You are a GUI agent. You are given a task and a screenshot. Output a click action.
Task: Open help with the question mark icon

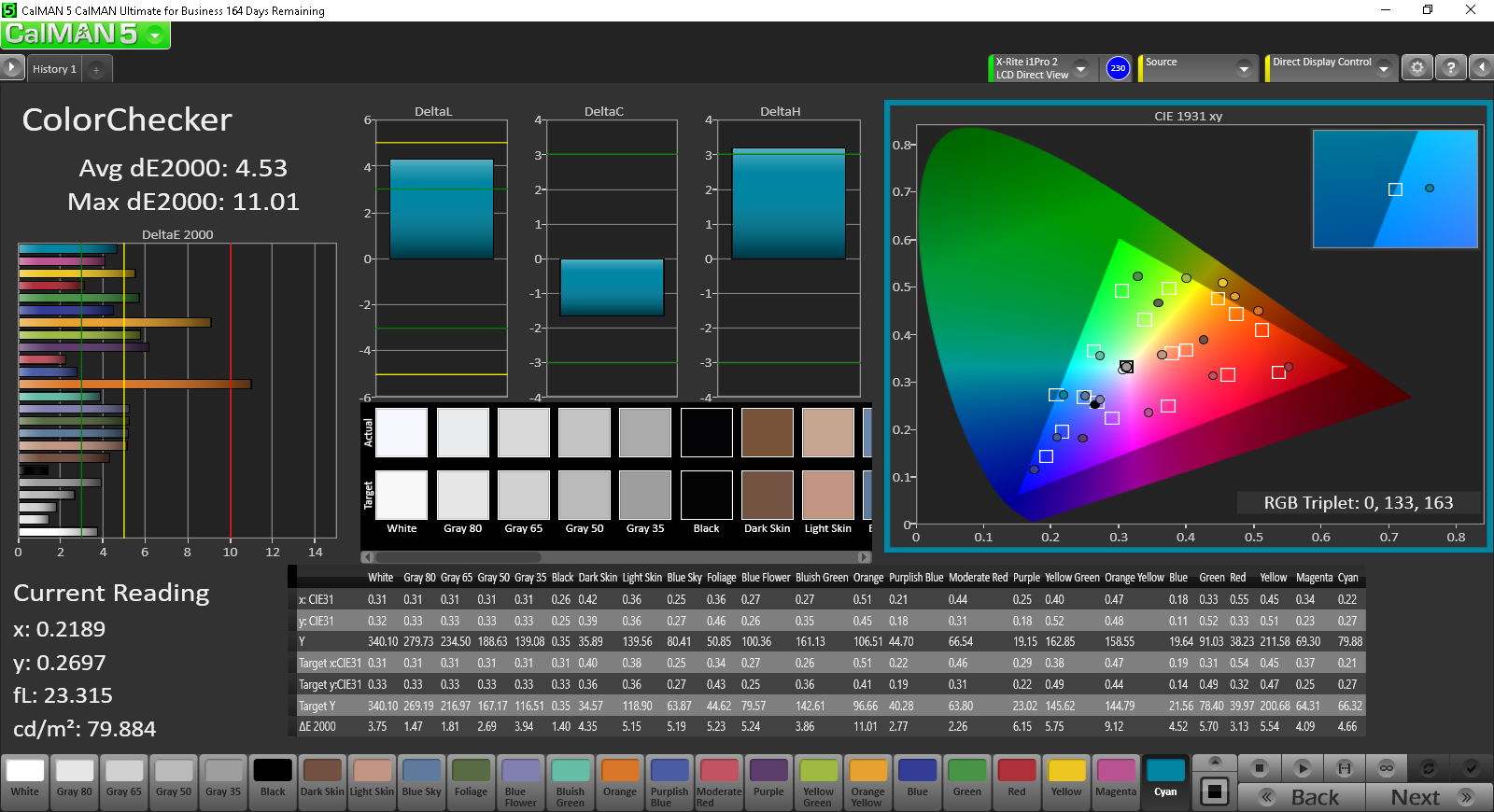1450,67
